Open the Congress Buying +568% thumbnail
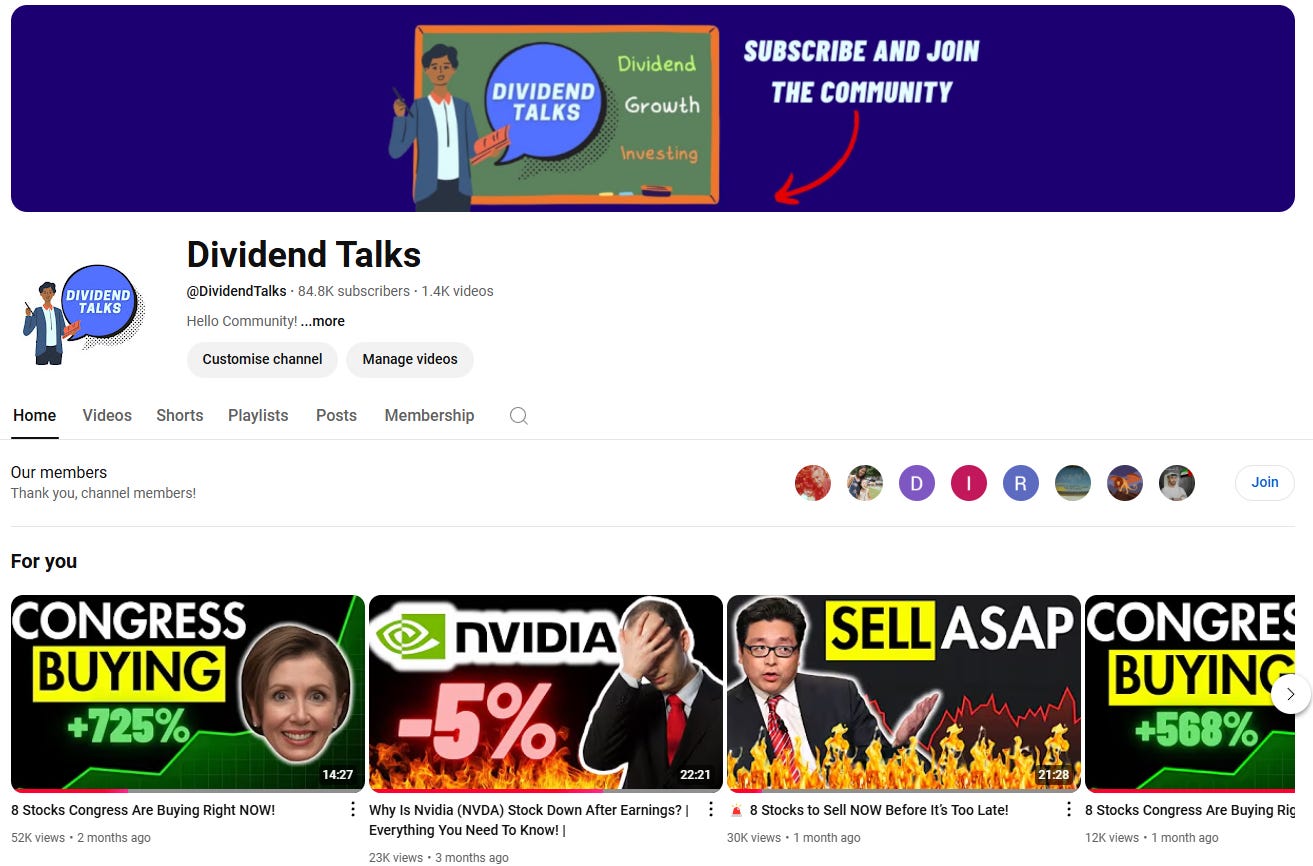This screenshot has width=1313, height=866. point(1190,693)
